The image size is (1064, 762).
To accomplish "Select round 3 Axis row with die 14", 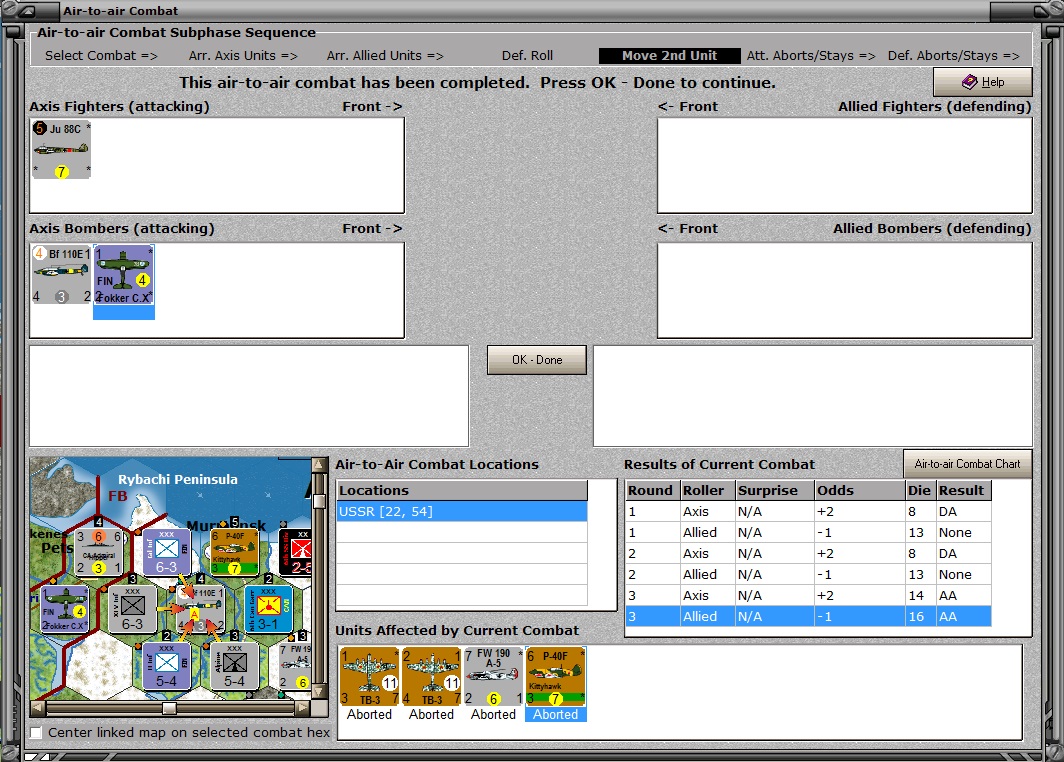I will (x=808, y=596).
